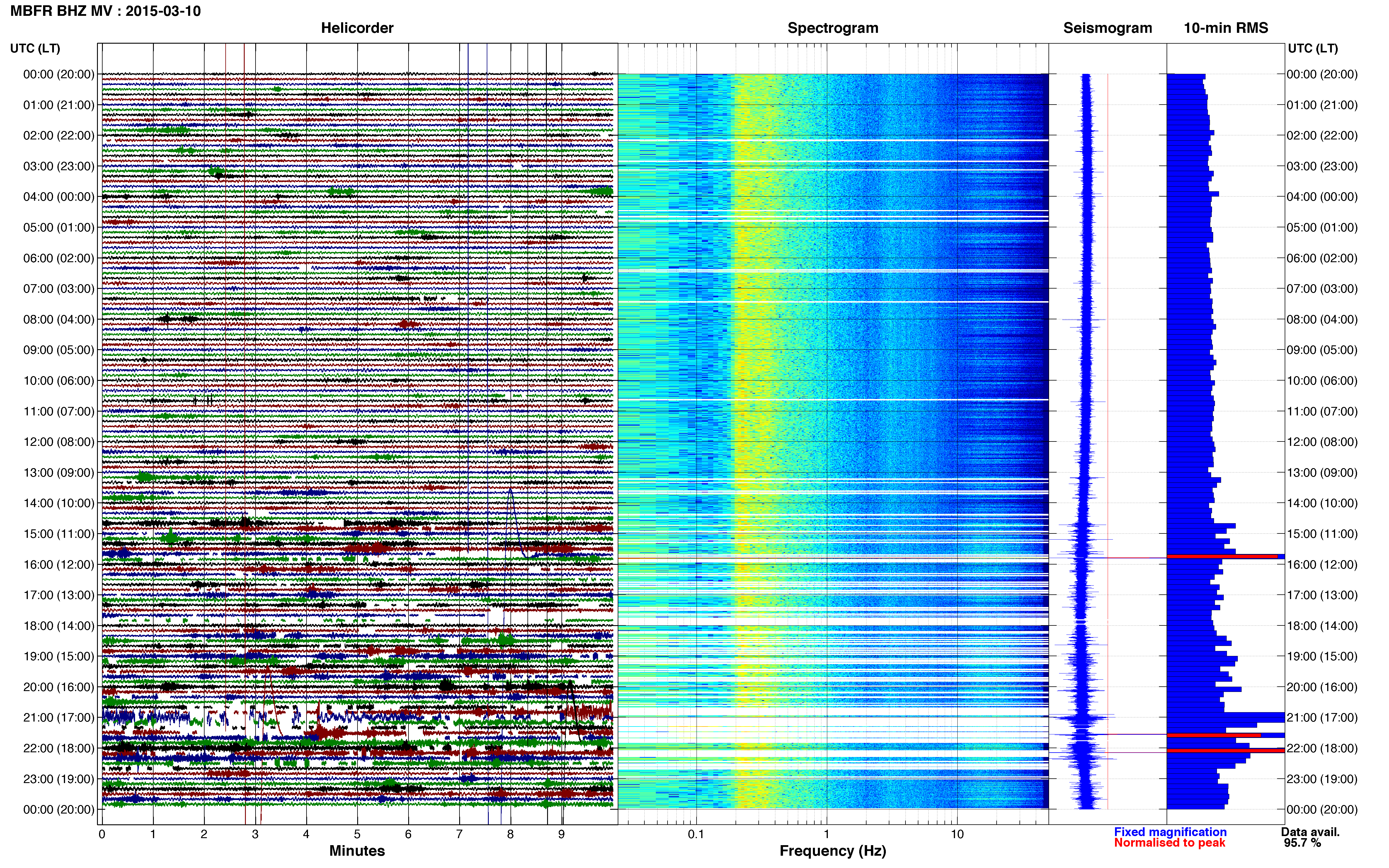Click the 3 tick on the Minutes axis
Screen dimensions: 1389x868
click(x=255, y=835)
